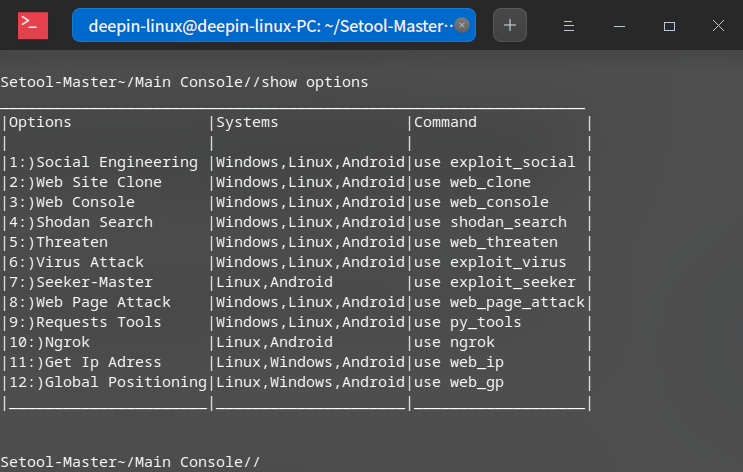Click the Social Engineering option row

[103, 162]
